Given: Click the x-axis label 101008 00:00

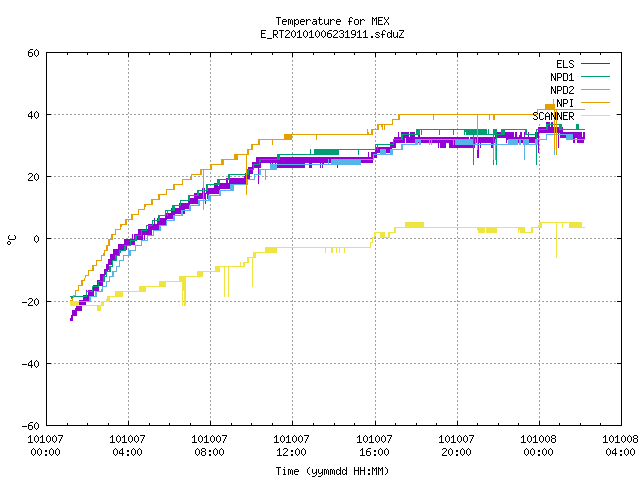Looking at the screenshot, I should pos(538,446).
